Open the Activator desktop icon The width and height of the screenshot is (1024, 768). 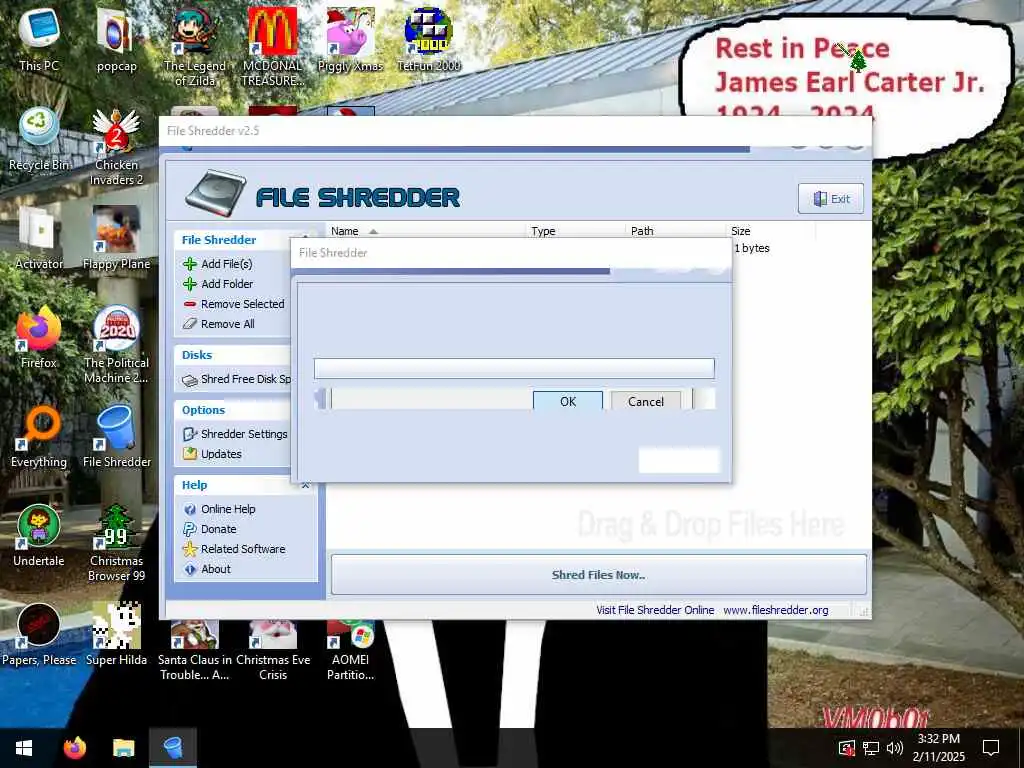[39, 239]
